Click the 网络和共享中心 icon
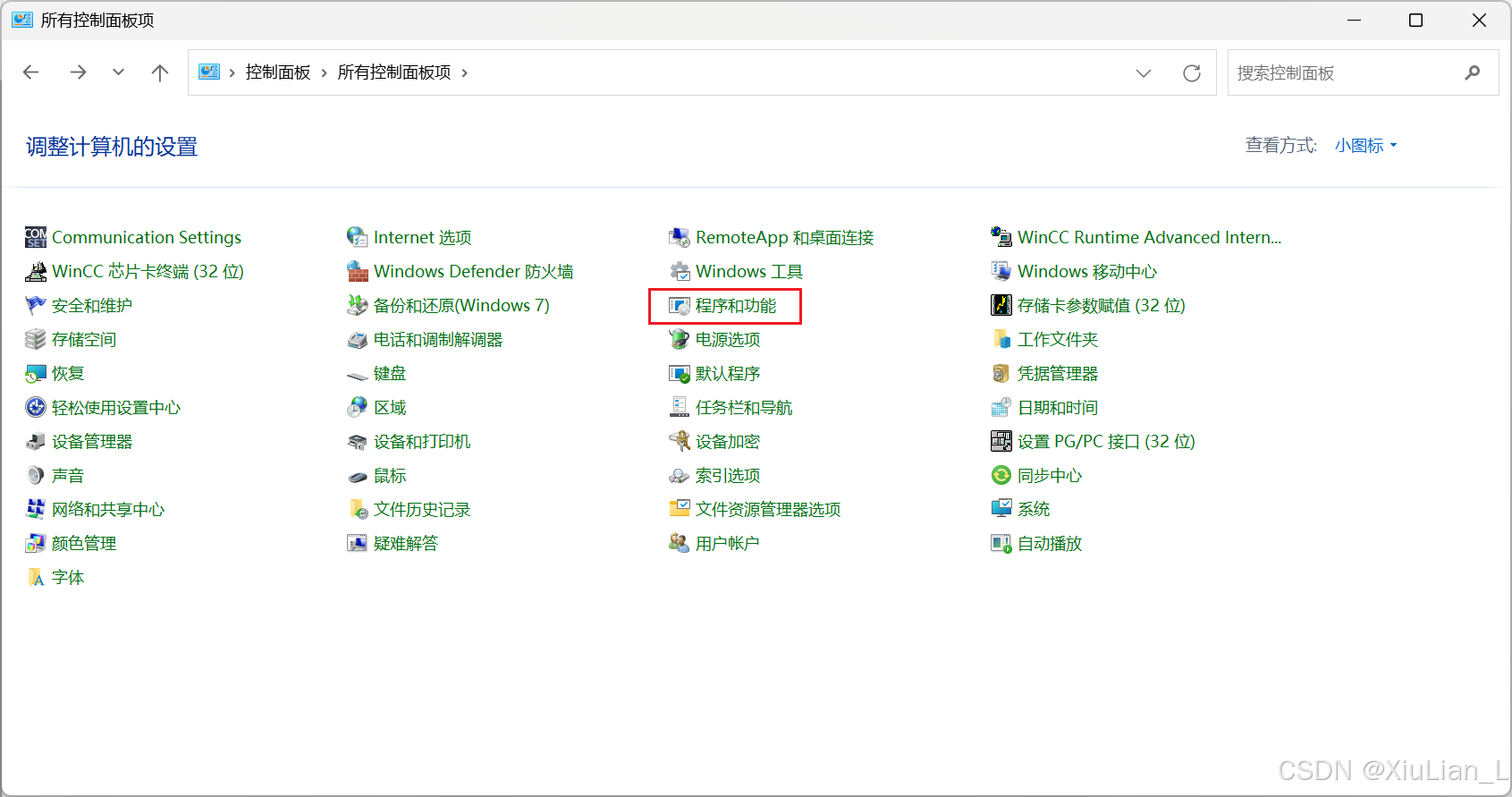Image resolution: width=1512 pixels, height=797 pixels. click(x=36, y=509)
